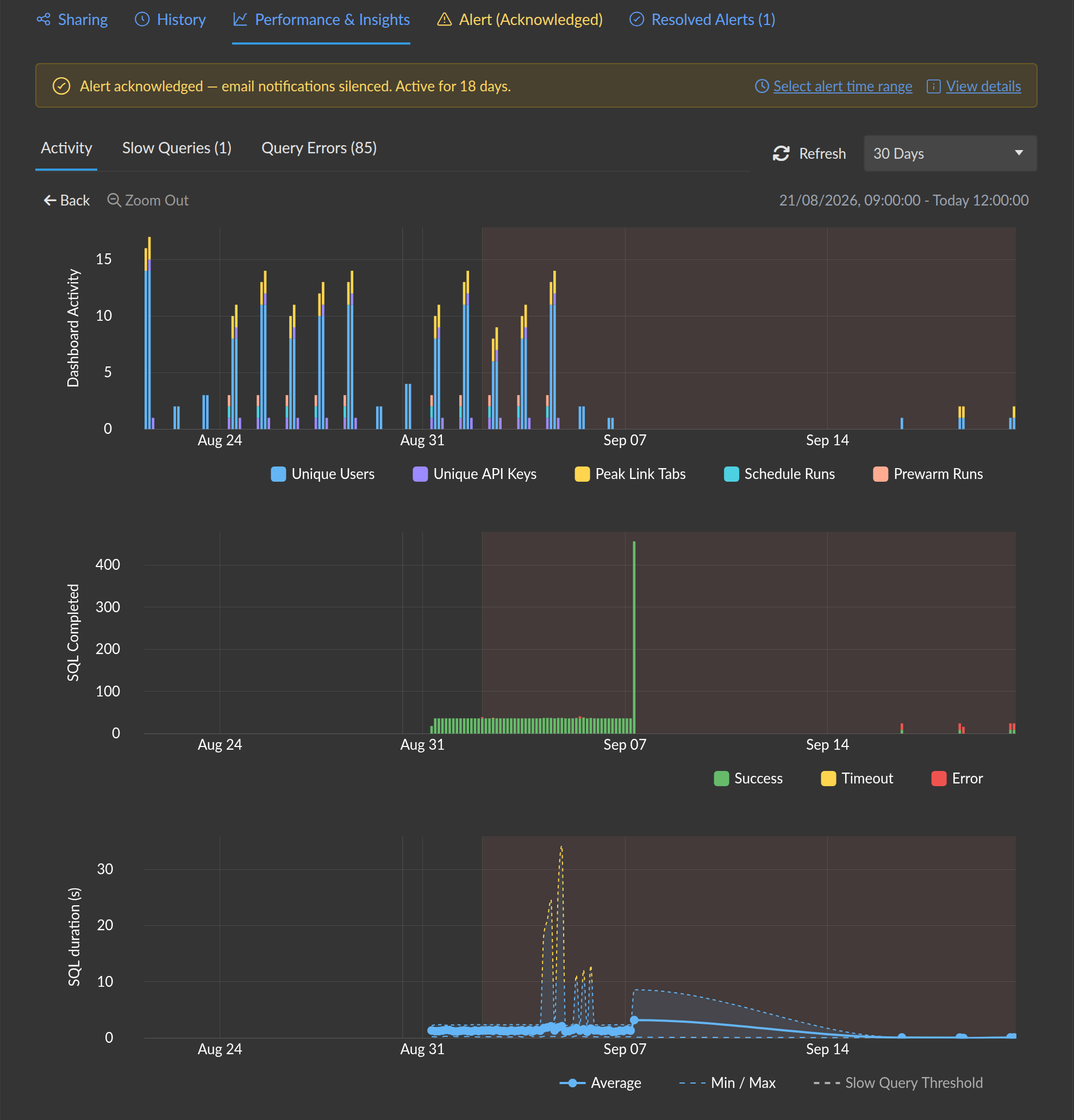
Task: Click the SQL duration (s) axis label
Action: point(74,937)
